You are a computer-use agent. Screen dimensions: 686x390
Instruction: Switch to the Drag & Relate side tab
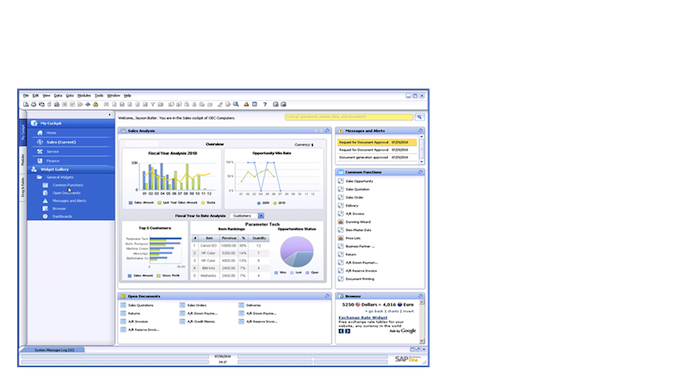pos(23,187)
